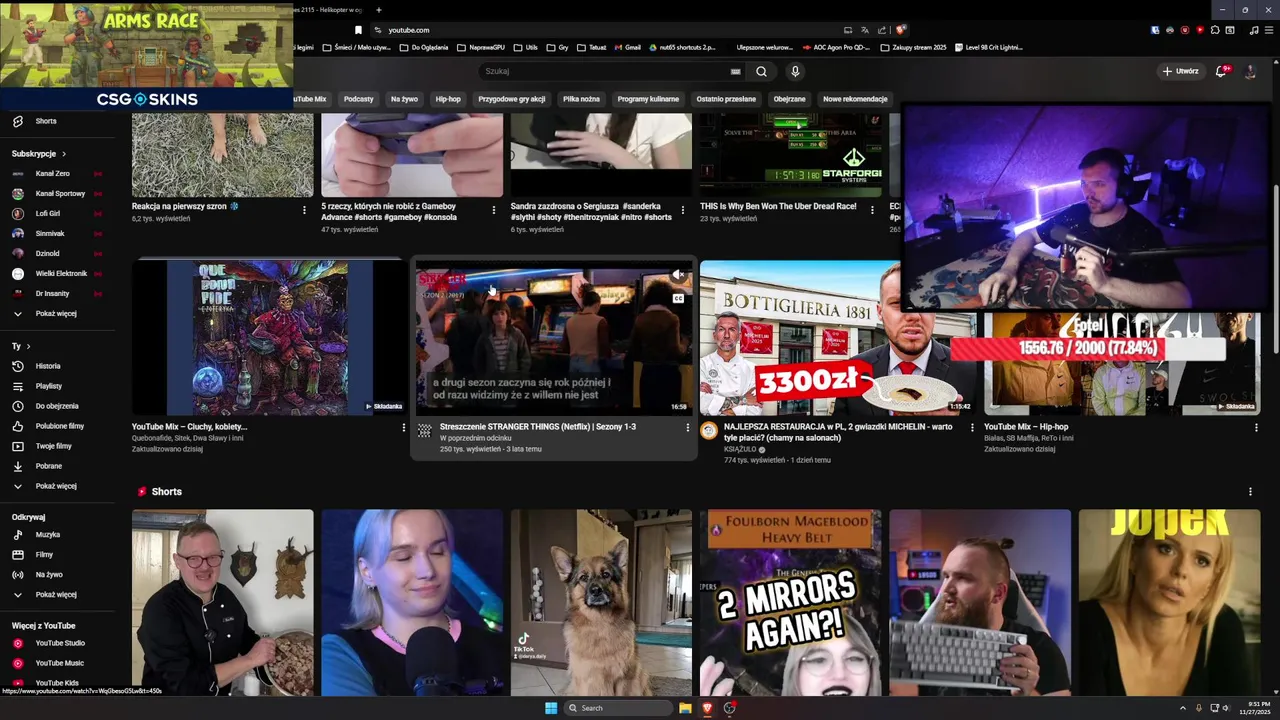Click the KSIĄŻULO channel avatar
This screenshot has height=720, width=1280.
709,430
